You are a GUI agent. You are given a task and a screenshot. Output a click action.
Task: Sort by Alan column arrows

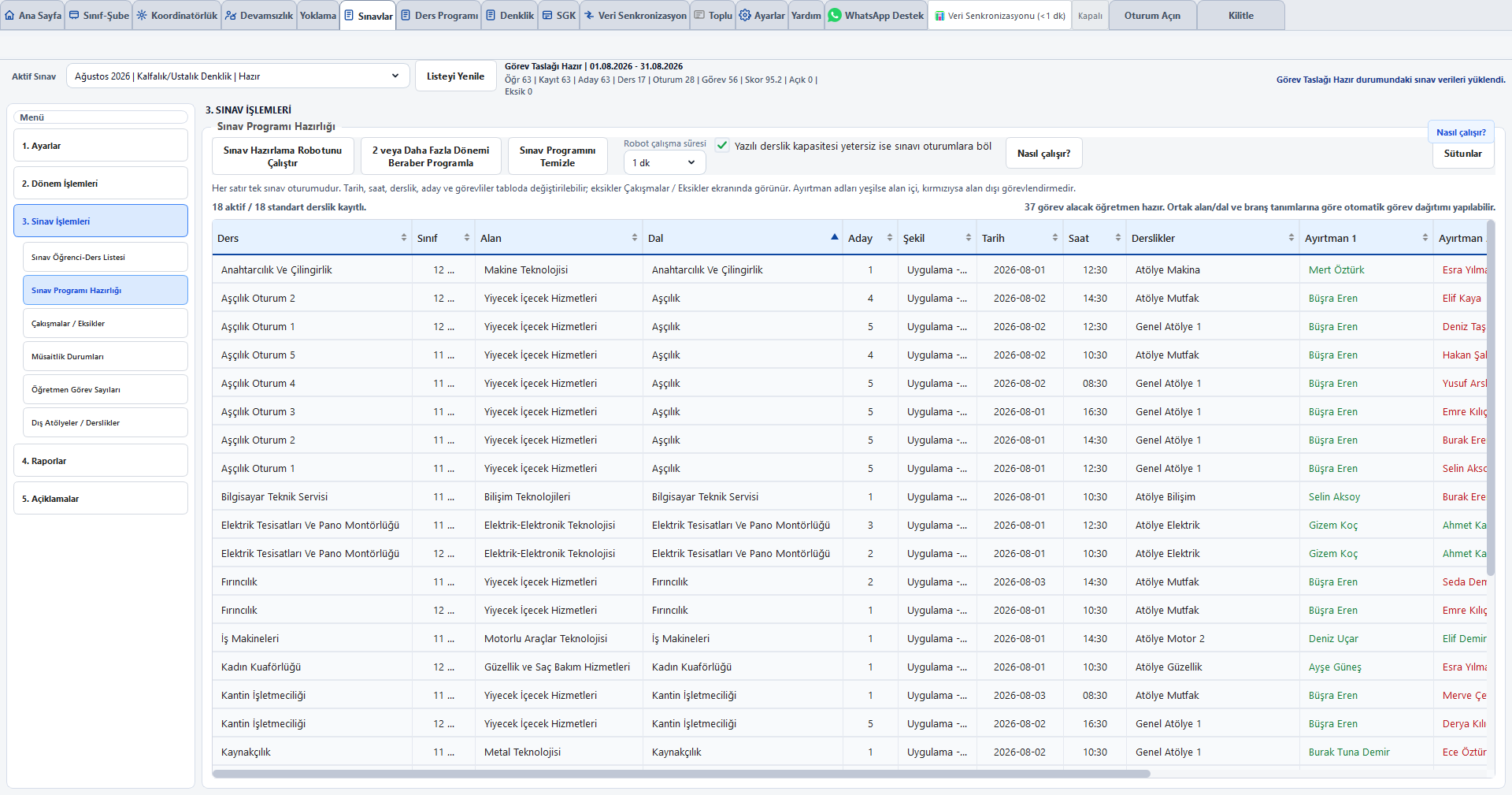pos(635,237)
